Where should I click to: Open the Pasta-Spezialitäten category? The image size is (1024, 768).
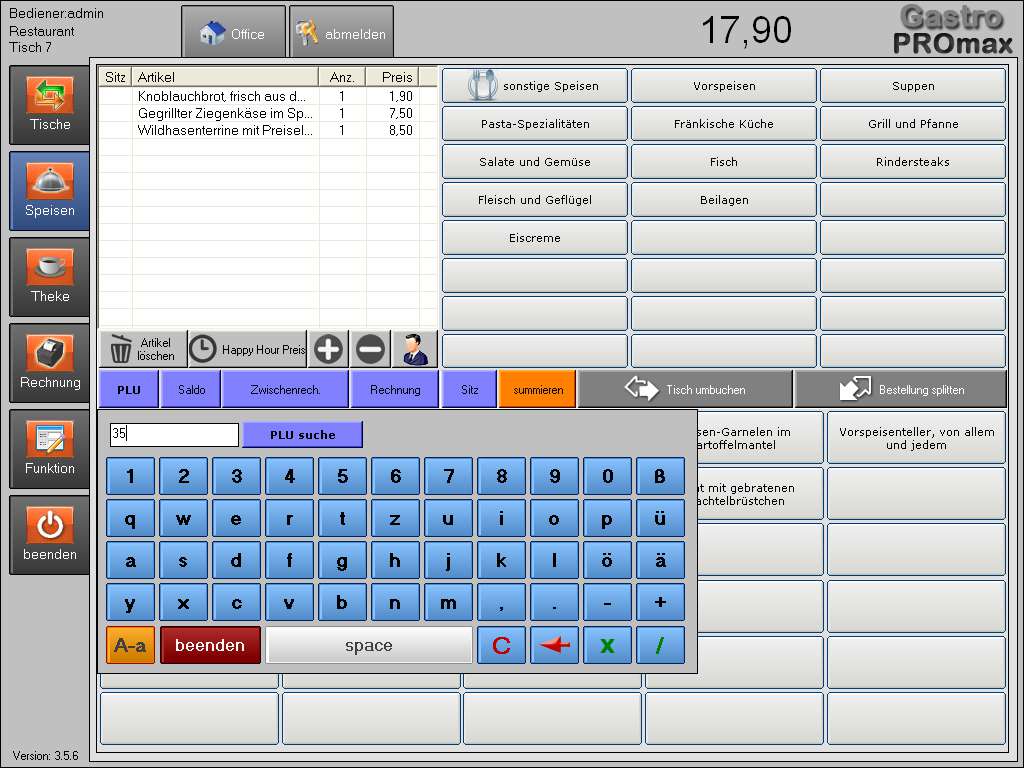pos(535,123)
